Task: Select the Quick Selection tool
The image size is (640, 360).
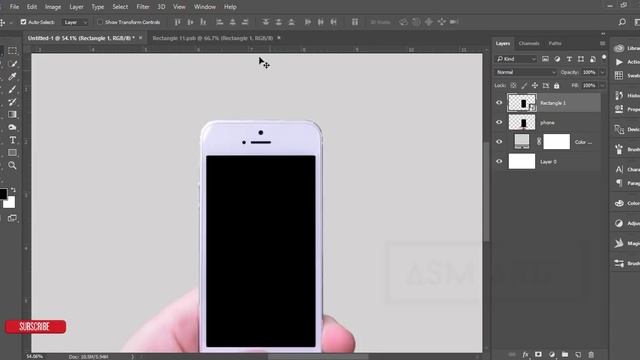Action: click(x=12, y=64)
